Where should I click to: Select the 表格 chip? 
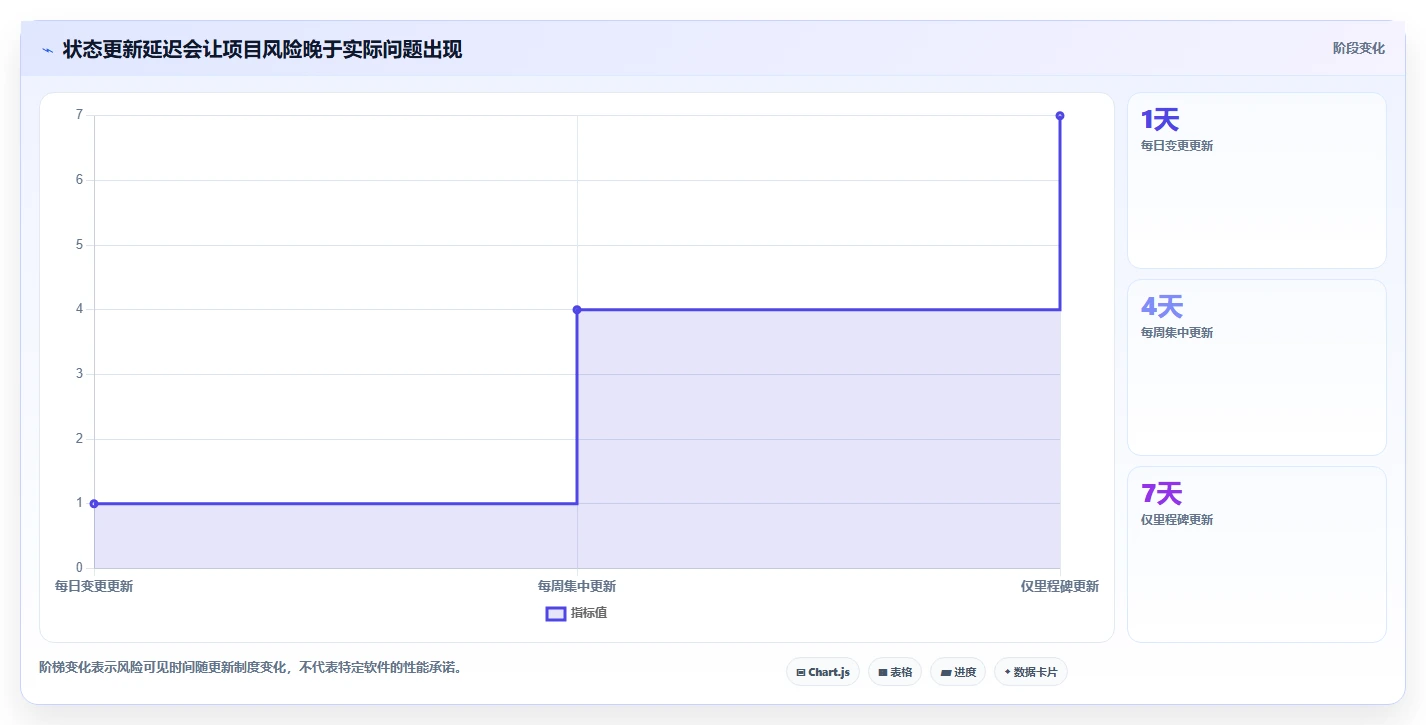pos(895,672)
